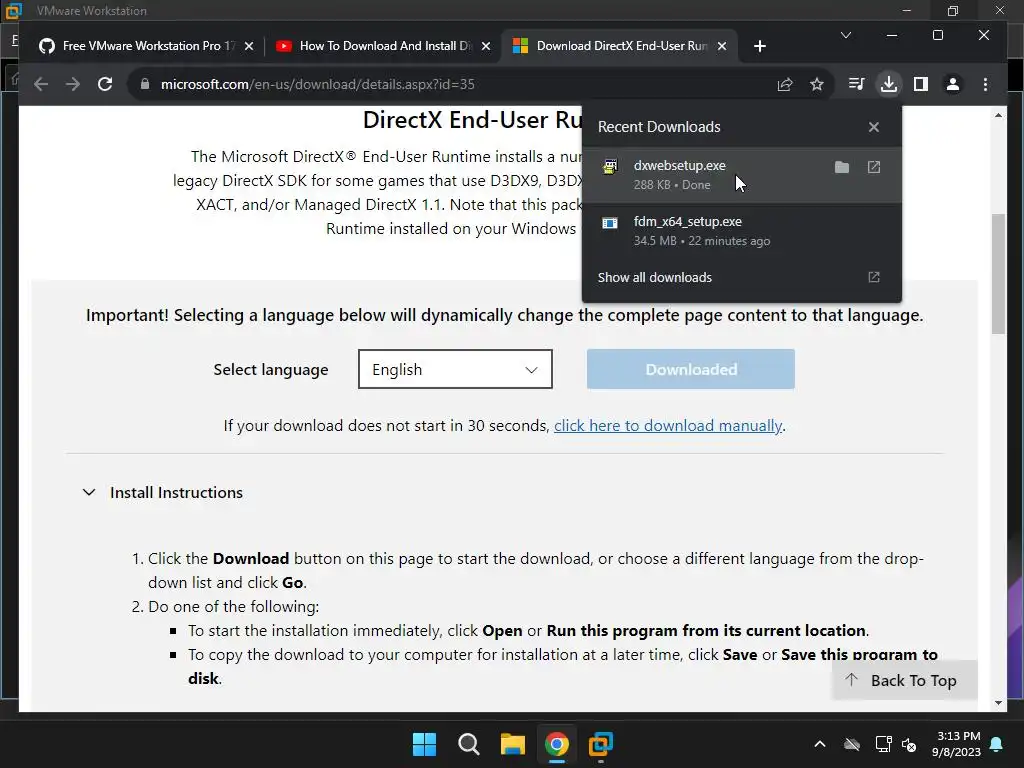This screenshot has height=768, width=1024.
Task: Close the YouTube How To Download tab
Action: 485,46
